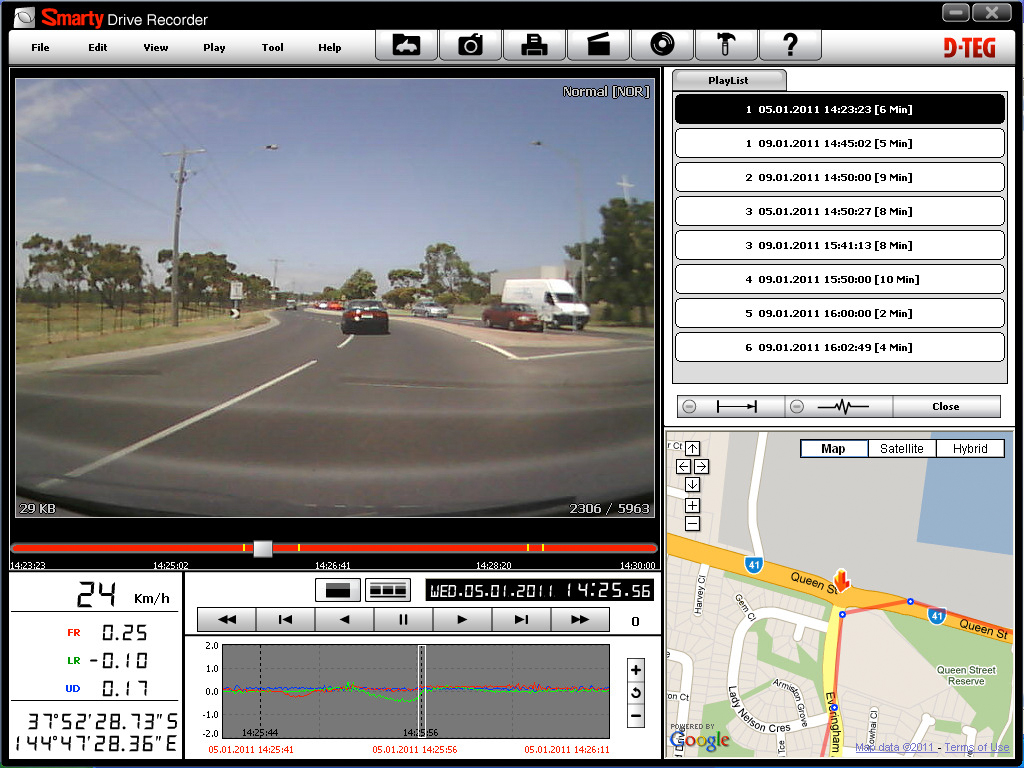Toggle the time-order sort playlist filter
This screenshot has width=1024, height=768.
[730, 407]
